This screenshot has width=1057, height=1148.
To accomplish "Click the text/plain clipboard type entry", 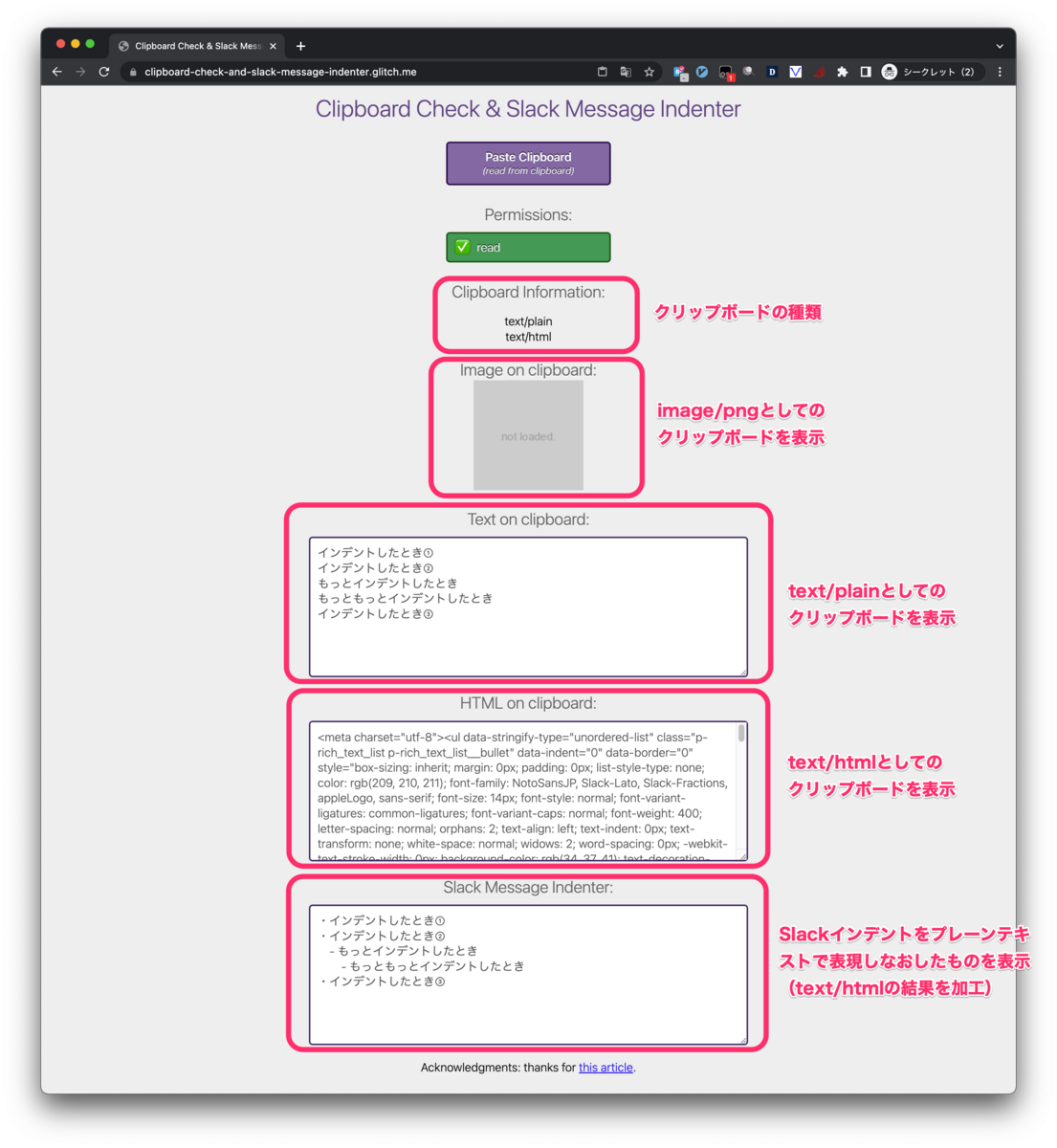I will 528,321.
